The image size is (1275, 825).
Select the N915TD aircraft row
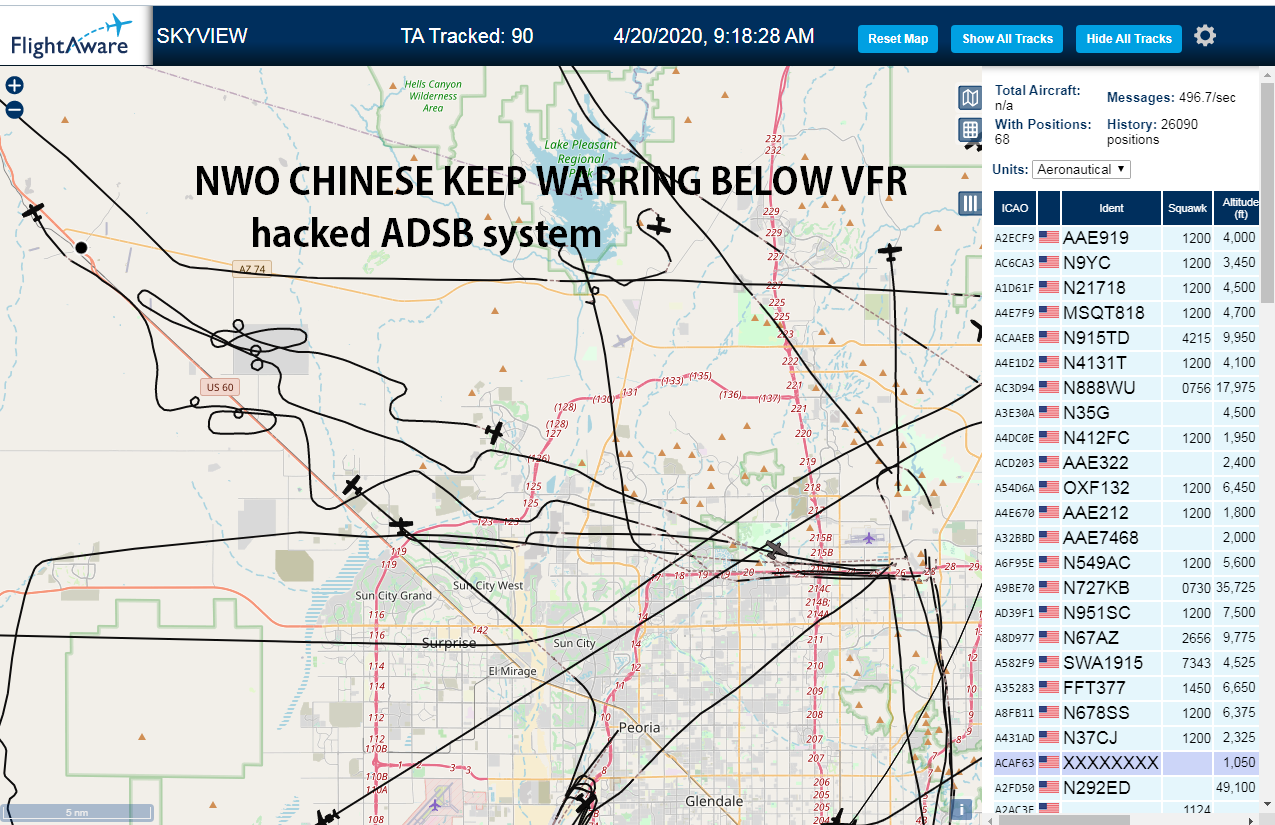[1126, 338]
